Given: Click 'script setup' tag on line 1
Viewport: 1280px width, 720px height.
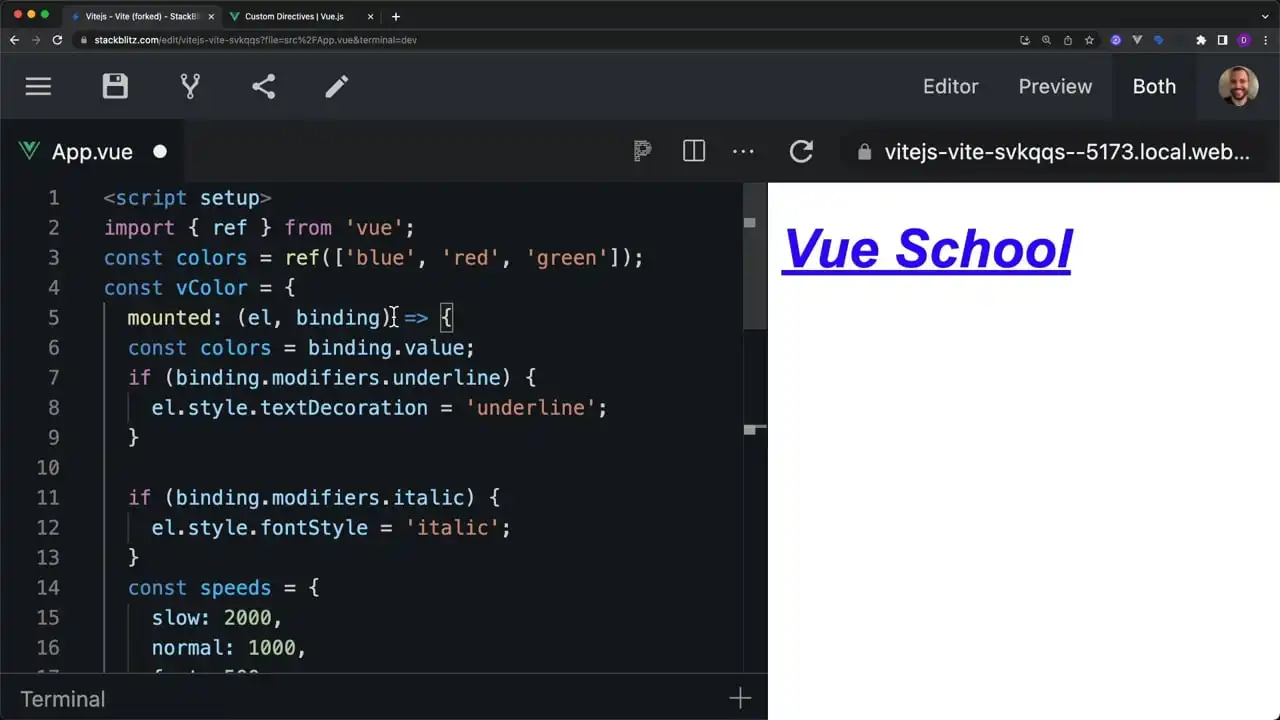Looking at the screenshot, I should tap(187, 197).
